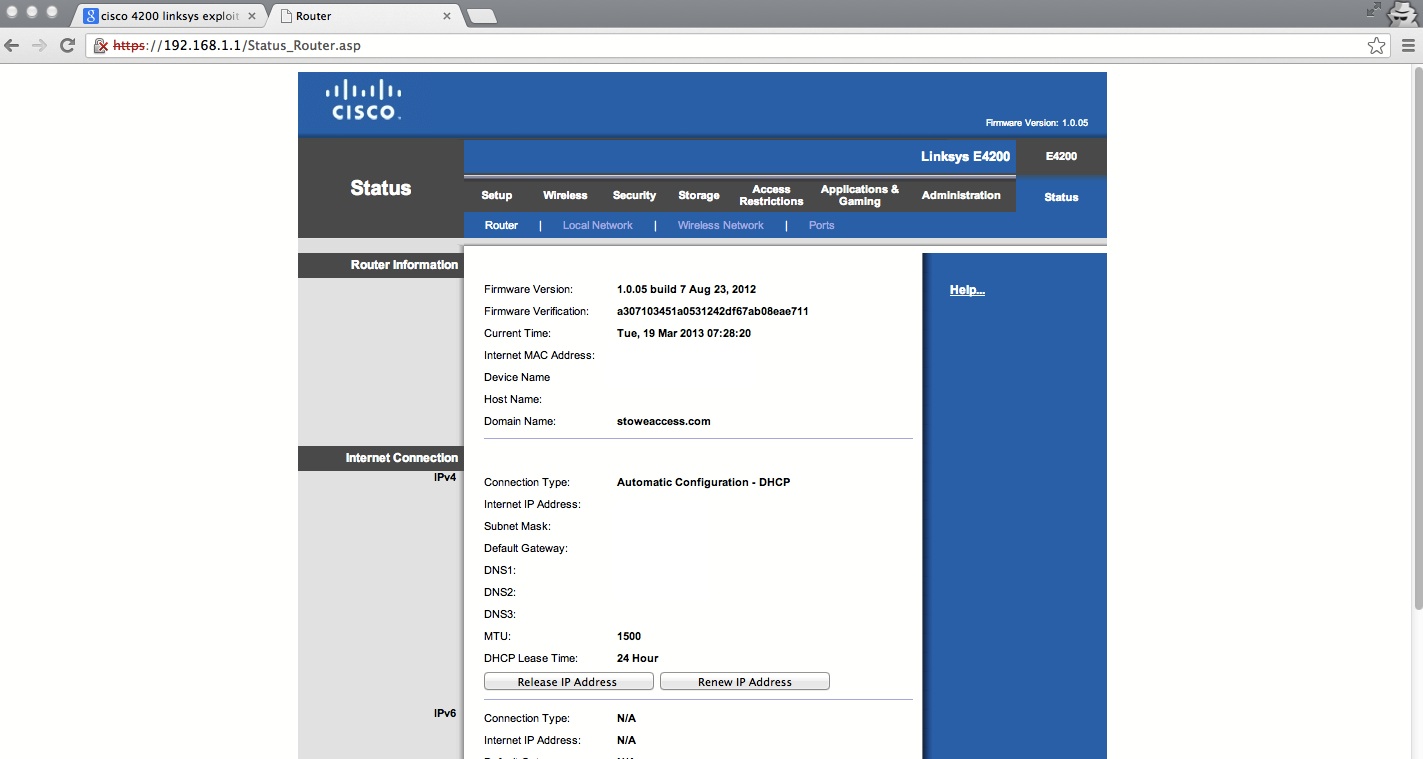1423x759 pixels.
Task: Click the MTU value "1500"
Action: coord(629,636)
